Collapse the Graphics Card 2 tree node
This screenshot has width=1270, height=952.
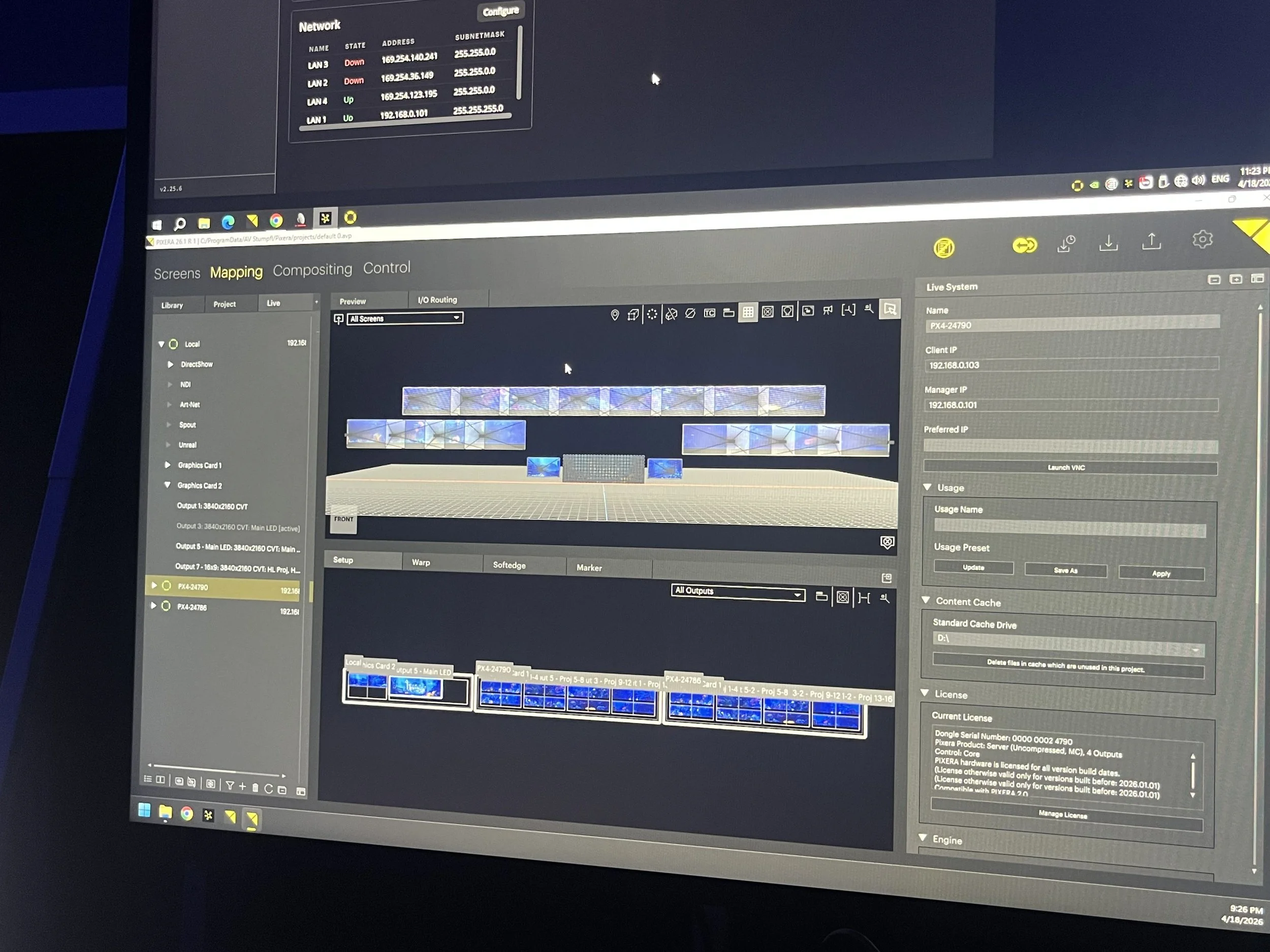167,485
